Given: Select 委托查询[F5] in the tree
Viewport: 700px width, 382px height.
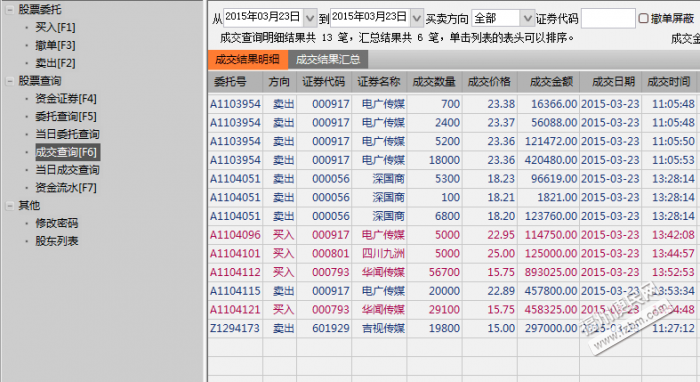Looking at the screenshot, I should click(x=66, y=116).
